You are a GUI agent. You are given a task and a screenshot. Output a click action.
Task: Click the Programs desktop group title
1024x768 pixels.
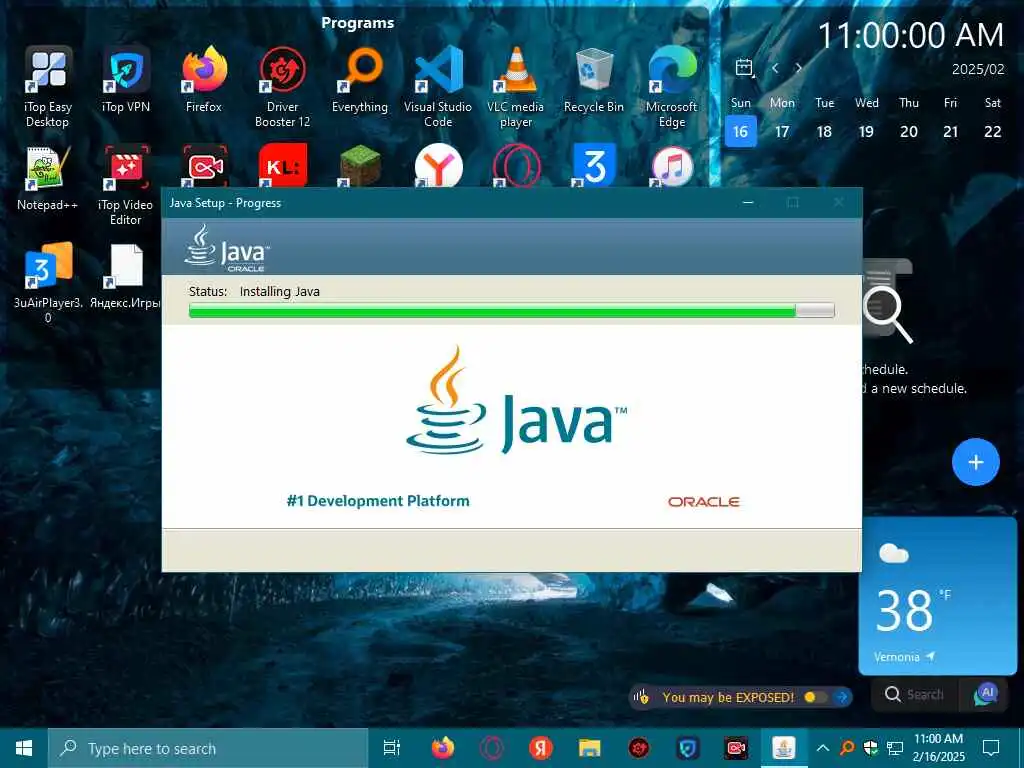click(357, 23)
